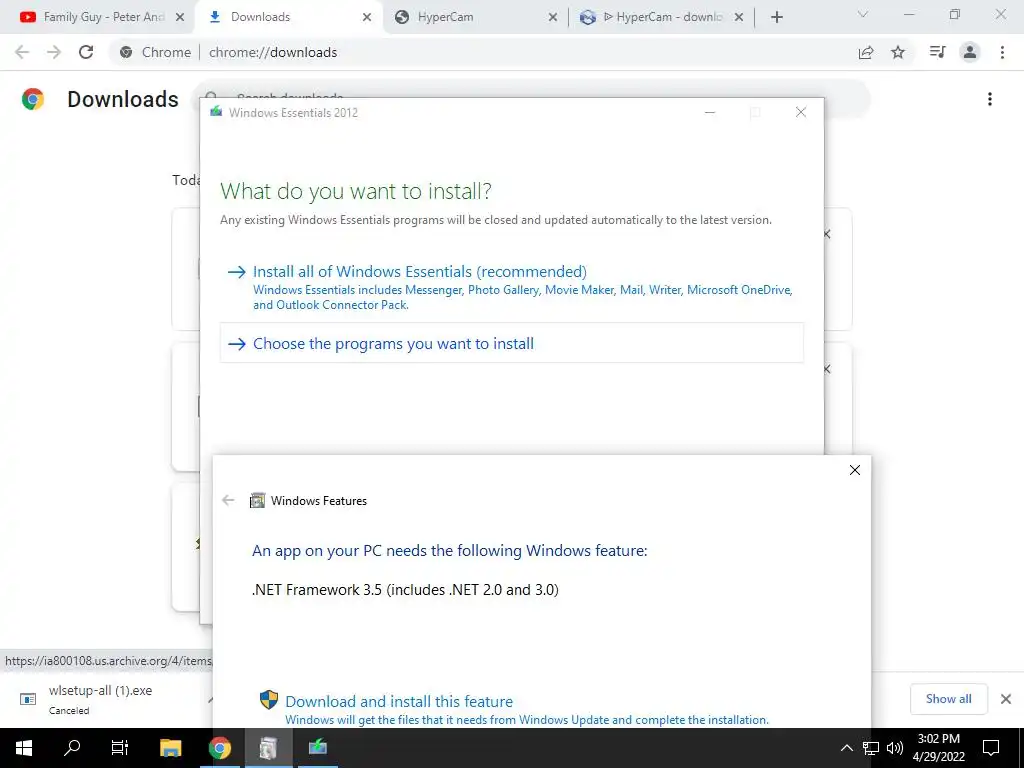Close the HyperCam tab
Image resolution: width=1024 pixels, height=768 pixels.
pos(552,17)
